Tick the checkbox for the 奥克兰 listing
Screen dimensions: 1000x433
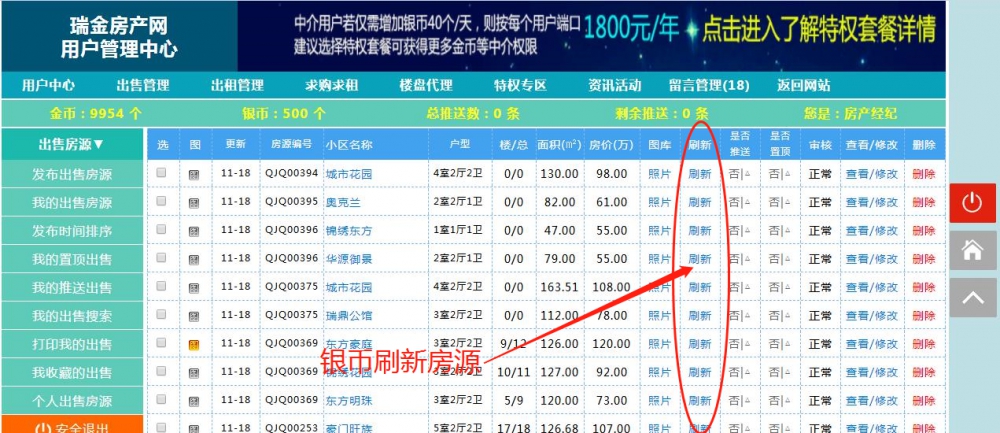[x=162, y=201]
